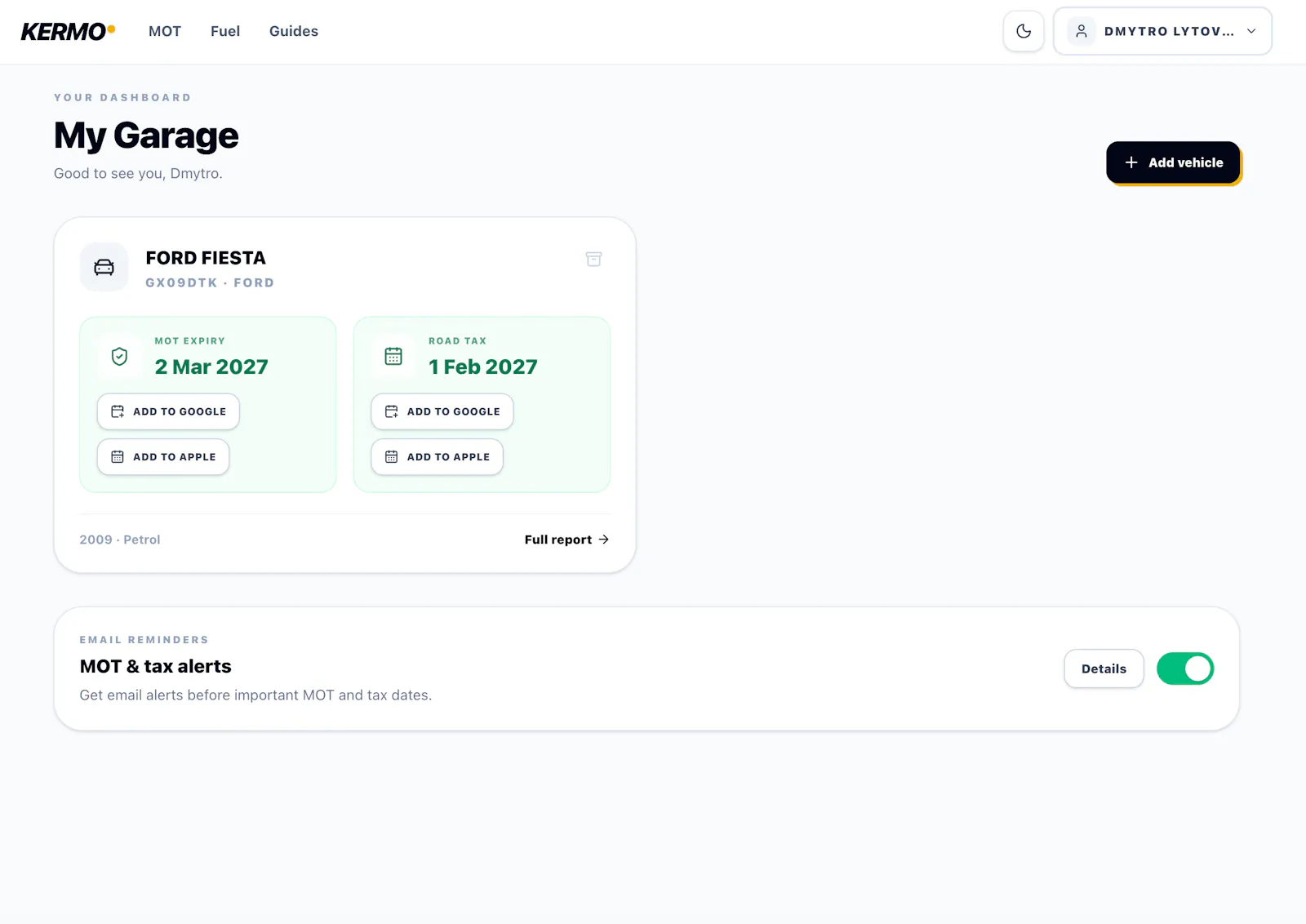Click the Add vehicle button
The width and height of the screenshot is (1306, 924).
(1173, 162)
